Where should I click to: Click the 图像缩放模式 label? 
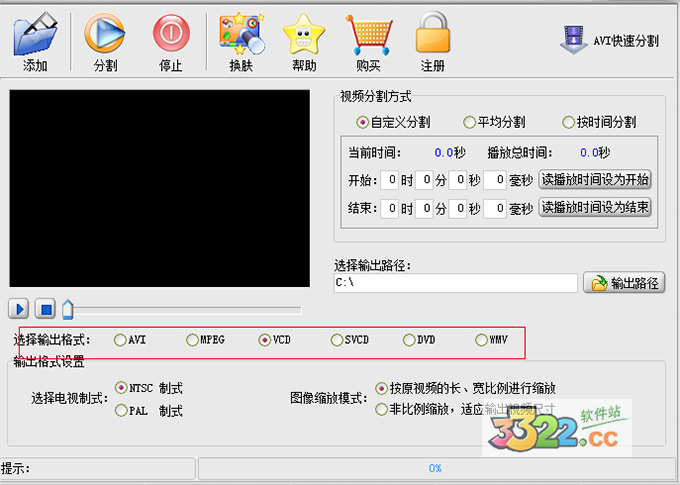coord(329,398)
